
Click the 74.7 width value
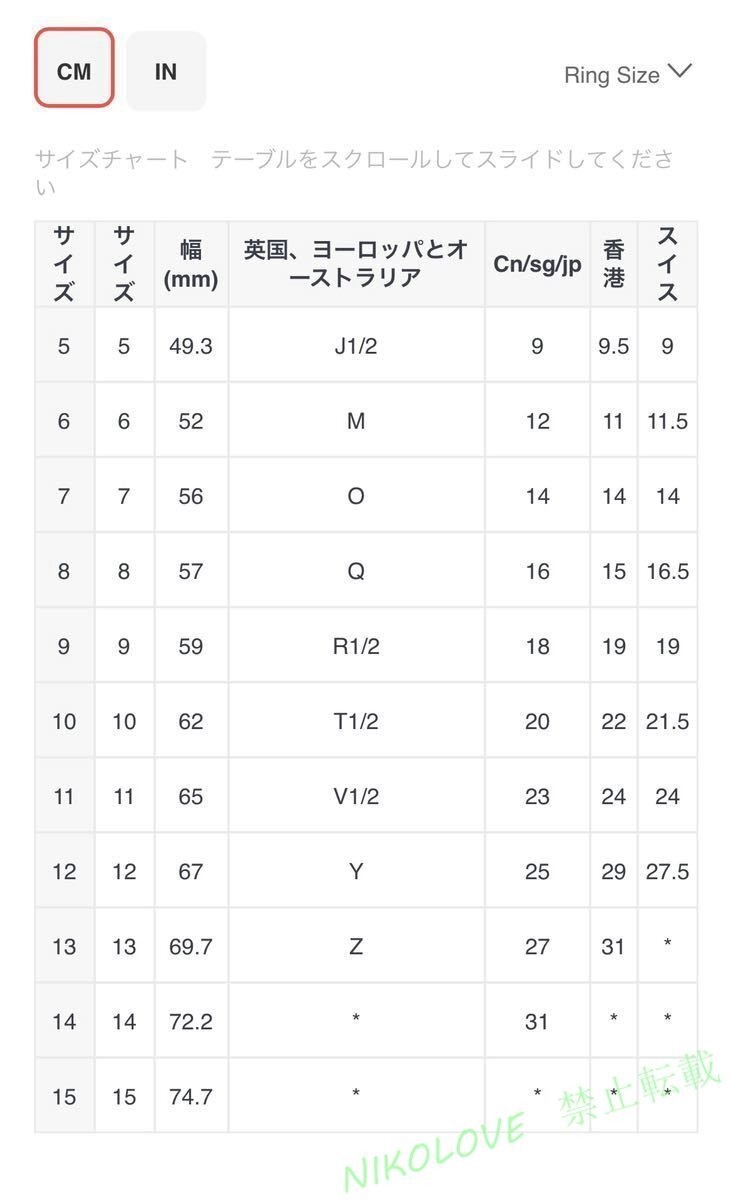pos(192,1096)
